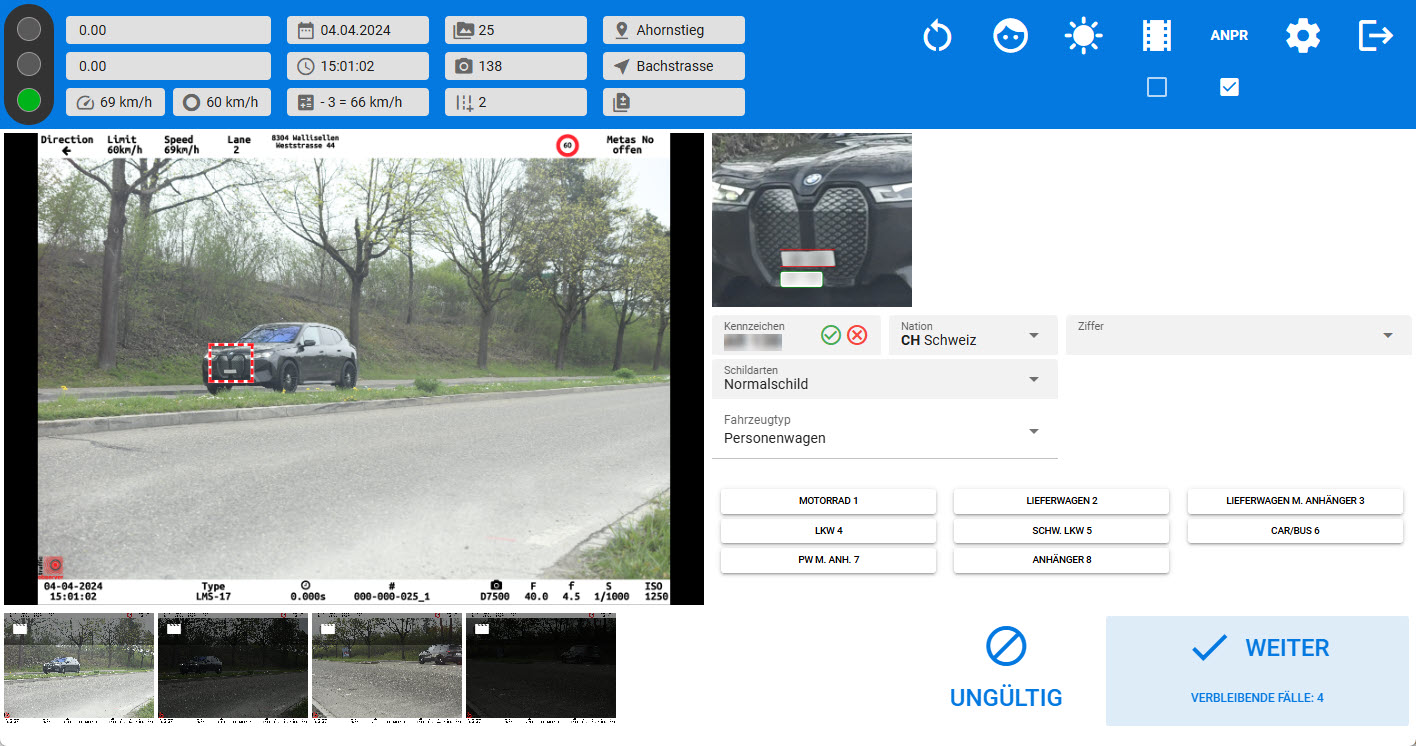
Task: Select the third thumbnail in the image strip
Action: 387,667
